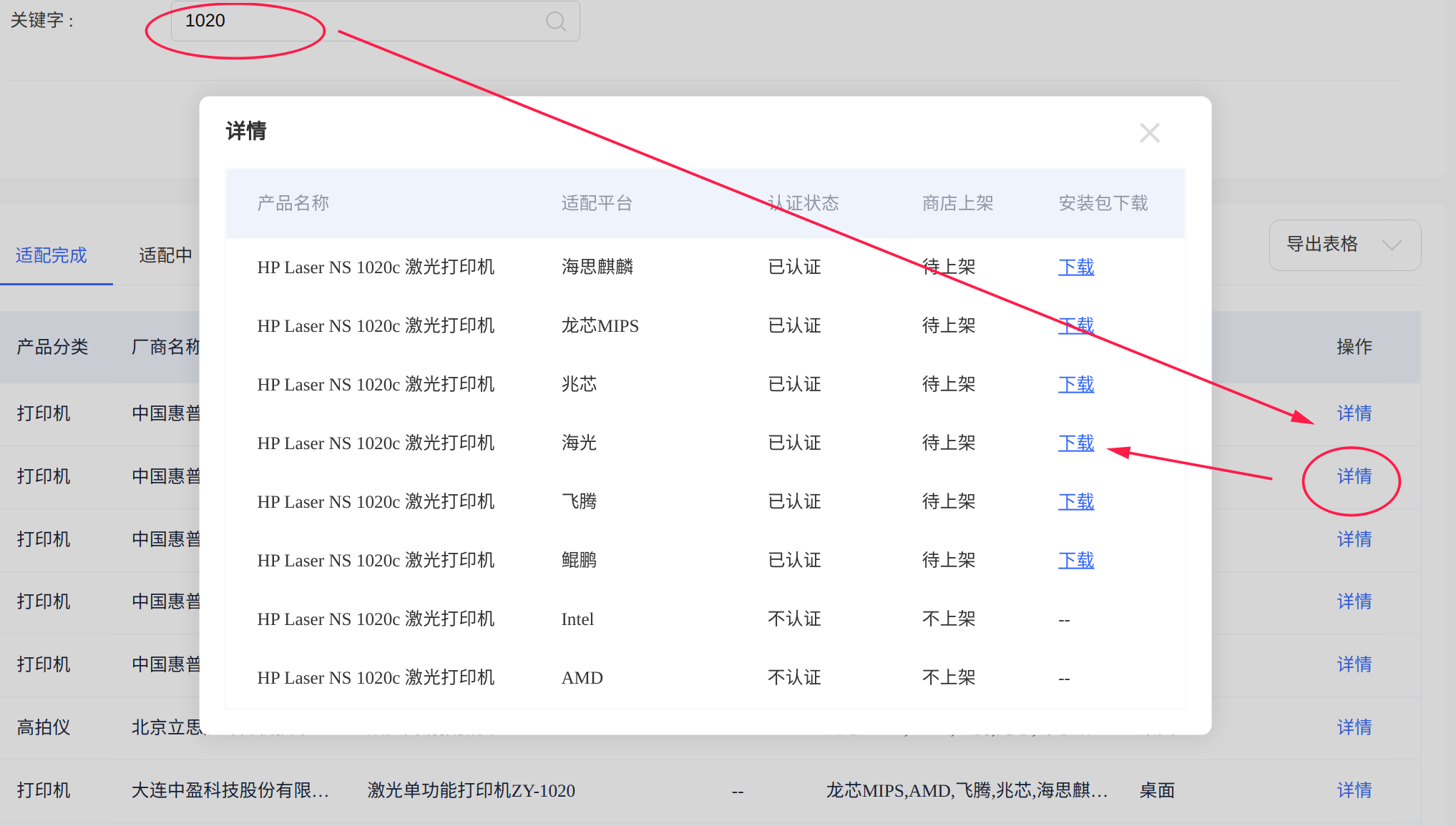The width and height of the screenshot is (1456, 826).
Task: Switch to the 适配中 tab
Action: (x=165, y=255)
